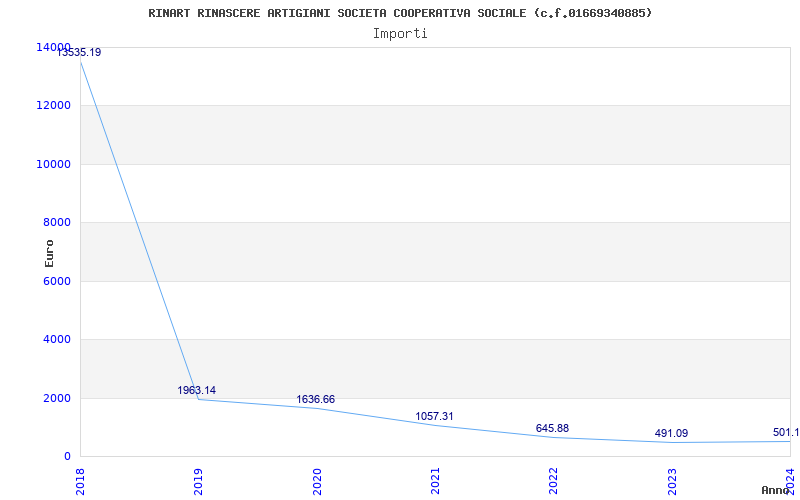Select the 1963.14 data label
Viewport: 800px width, 500px height.
point(196,390)
